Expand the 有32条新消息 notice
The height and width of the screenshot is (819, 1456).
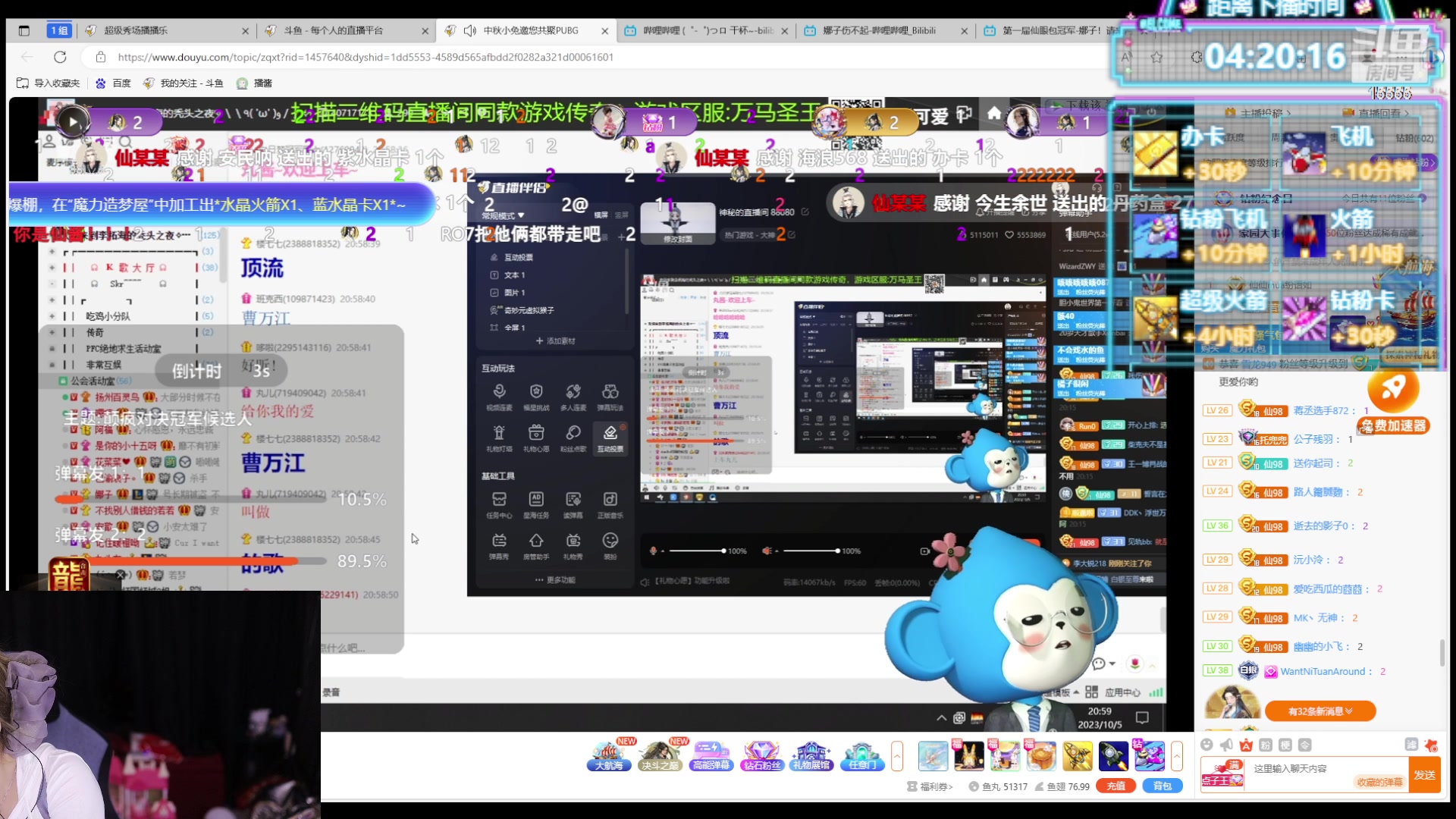[1320, 711]
